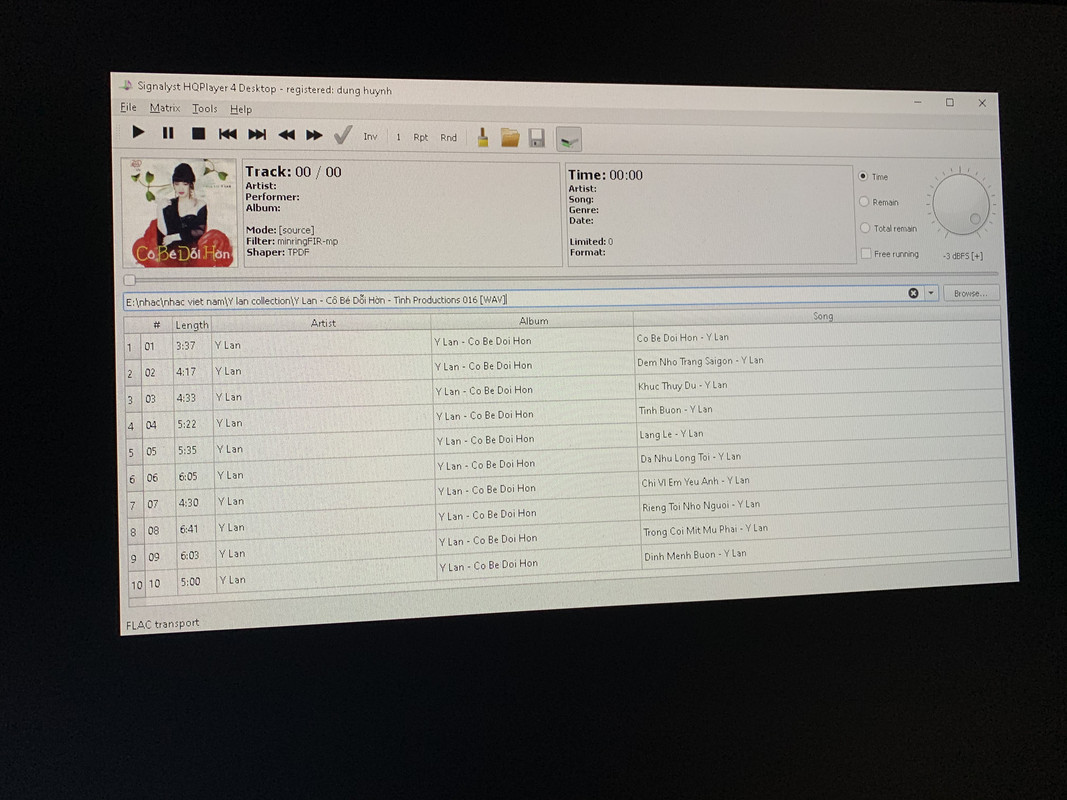This screenshot has width=1067, height=800.
Task: Open the Matrix menu
Action: point(165,108)
